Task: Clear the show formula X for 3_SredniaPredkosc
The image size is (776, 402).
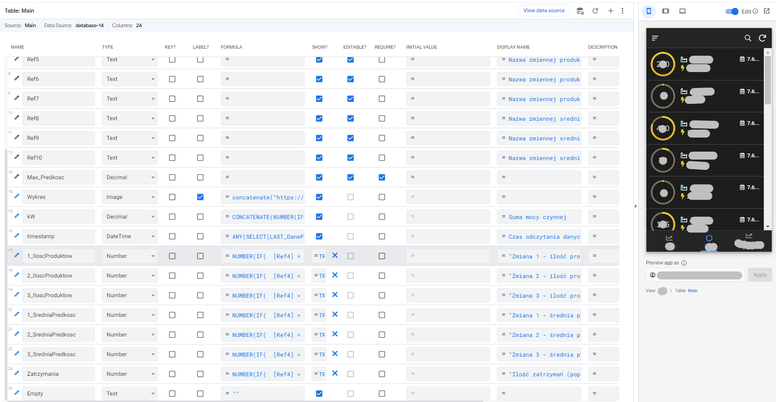Action: click(x=335, y=354)
